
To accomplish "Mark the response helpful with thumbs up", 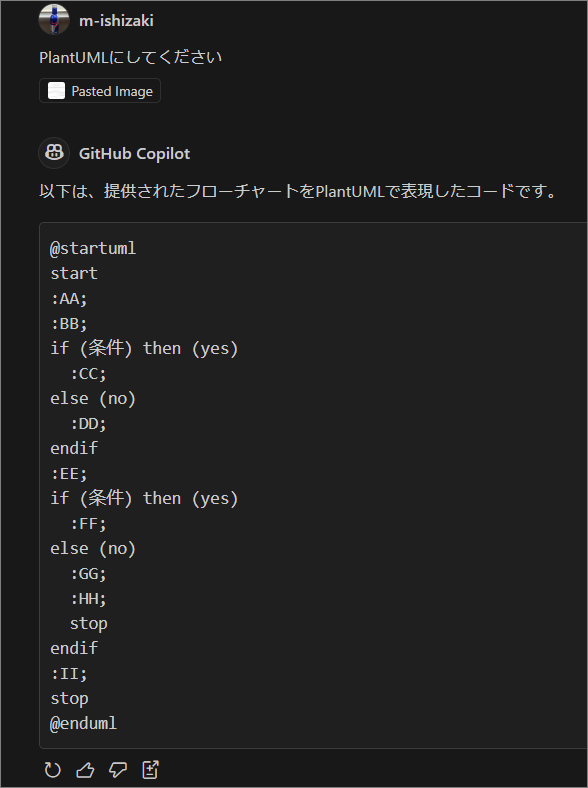I will (x=85, y=770).
